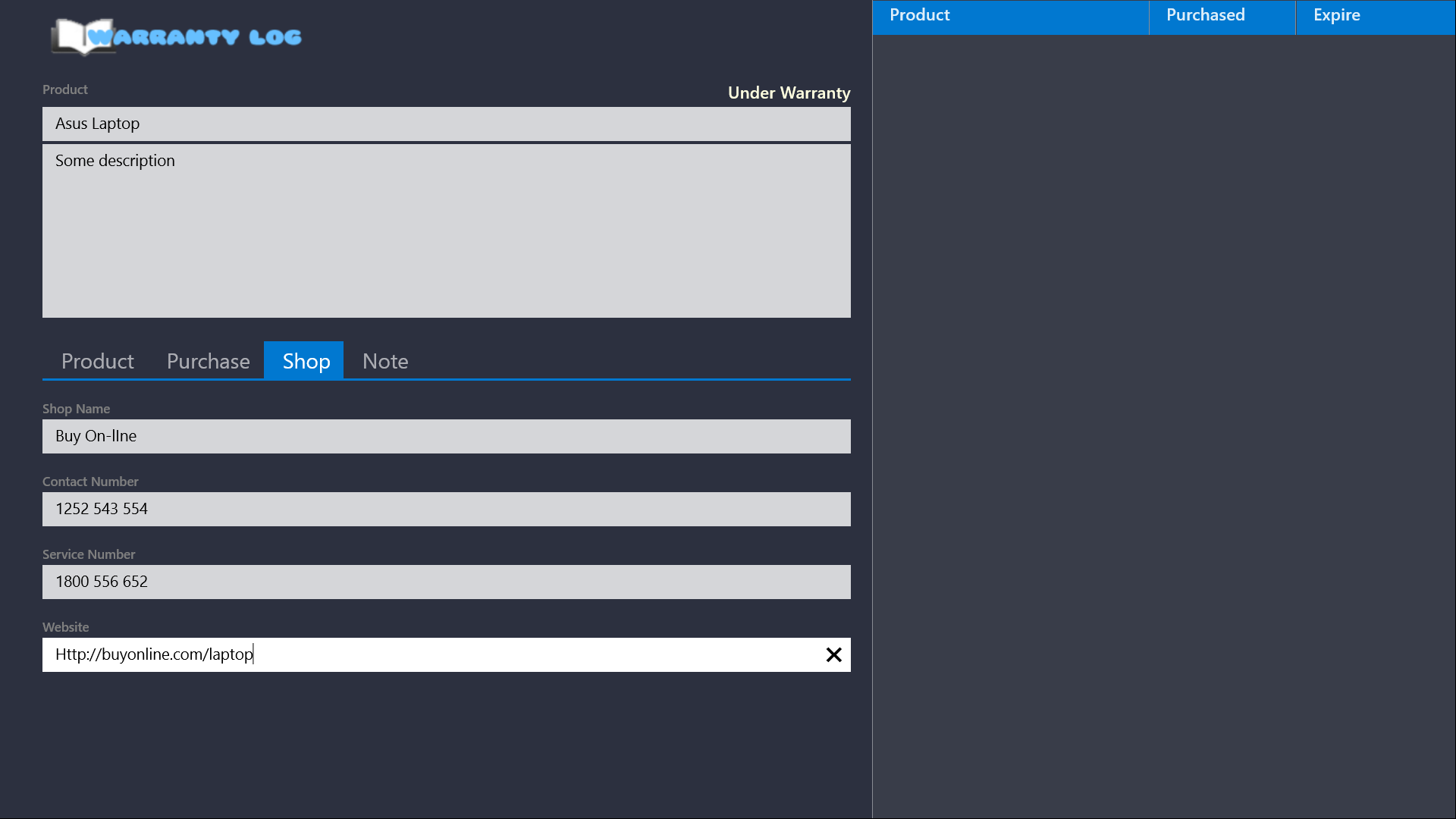Edit the Contact Number field
This screenshot has height=819, width=1456.
tap(446, 509)
